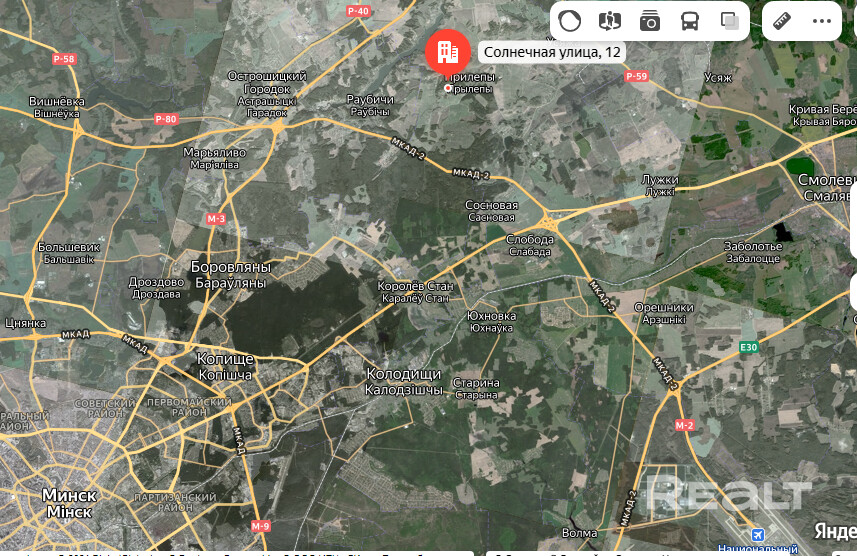
Task: Open the Солнечная улица, 12 address label
Action: [x=552, y=52]
